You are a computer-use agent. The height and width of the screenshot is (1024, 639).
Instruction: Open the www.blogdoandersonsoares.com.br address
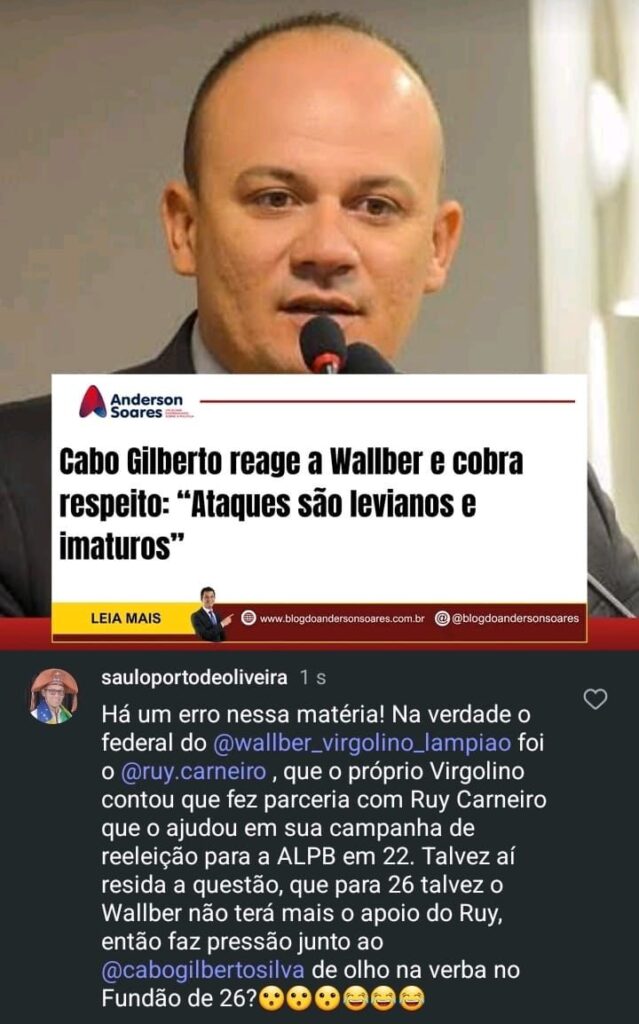coord(342,618)
